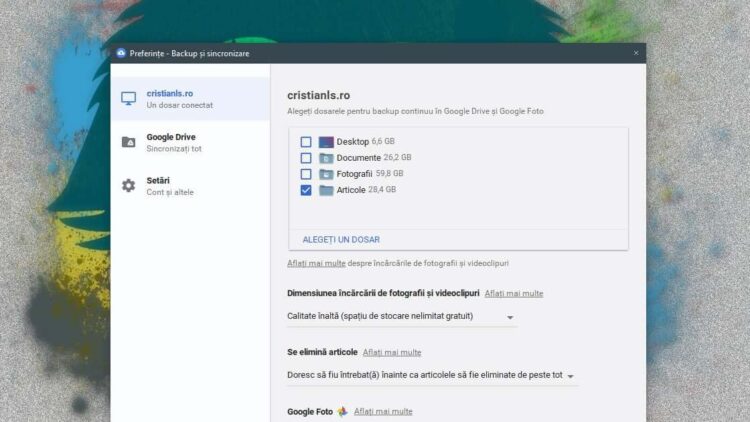Click the Google Foto pinwheel icon
The height and width of the screenshot is (422, 750).
point(342,411)
